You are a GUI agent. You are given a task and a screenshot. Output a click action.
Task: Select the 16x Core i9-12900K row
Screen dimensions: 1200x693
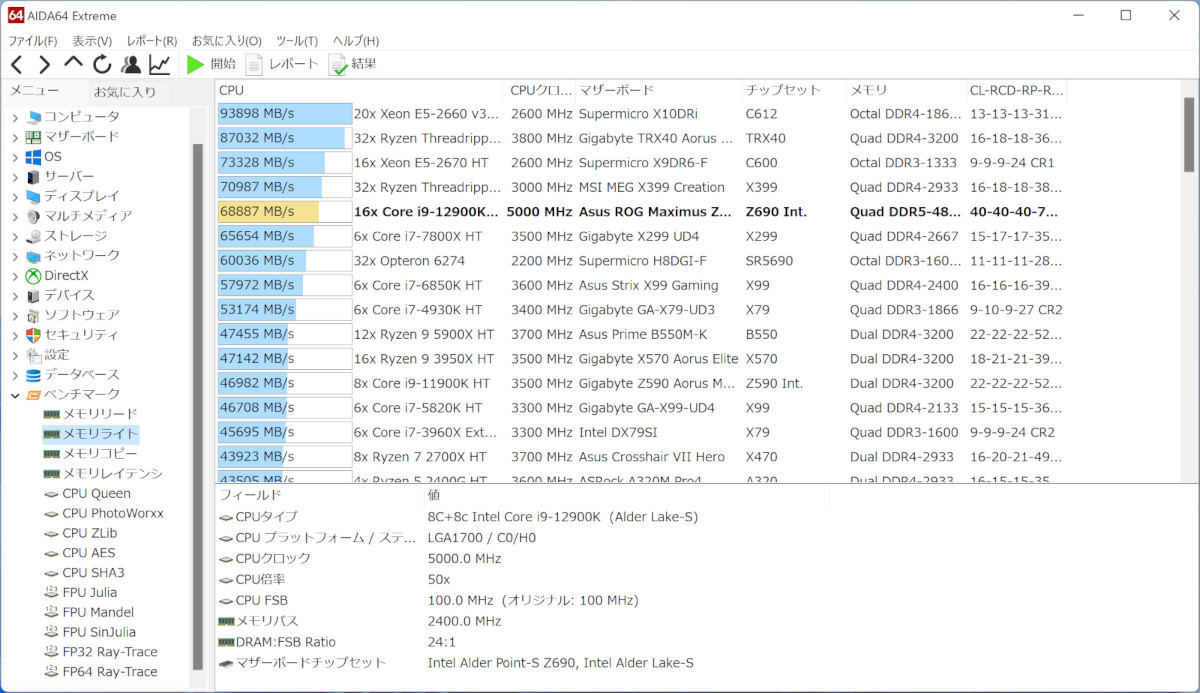click(x=640, y=212)
